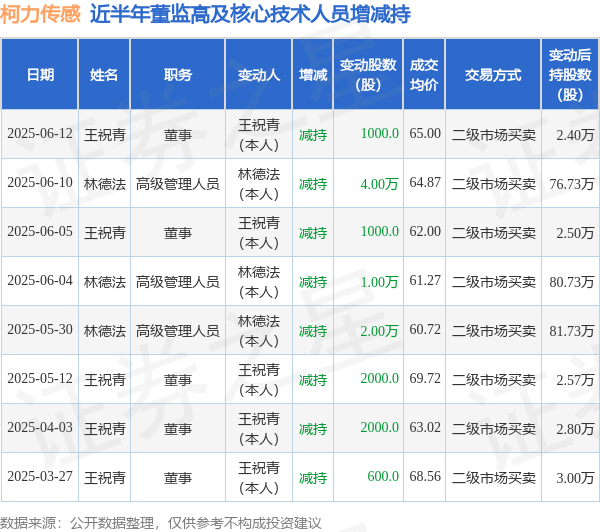Click 减持 in the 2025-03-27 row
600x532 pixels.
pyautogui.click(x=313, y=478)
